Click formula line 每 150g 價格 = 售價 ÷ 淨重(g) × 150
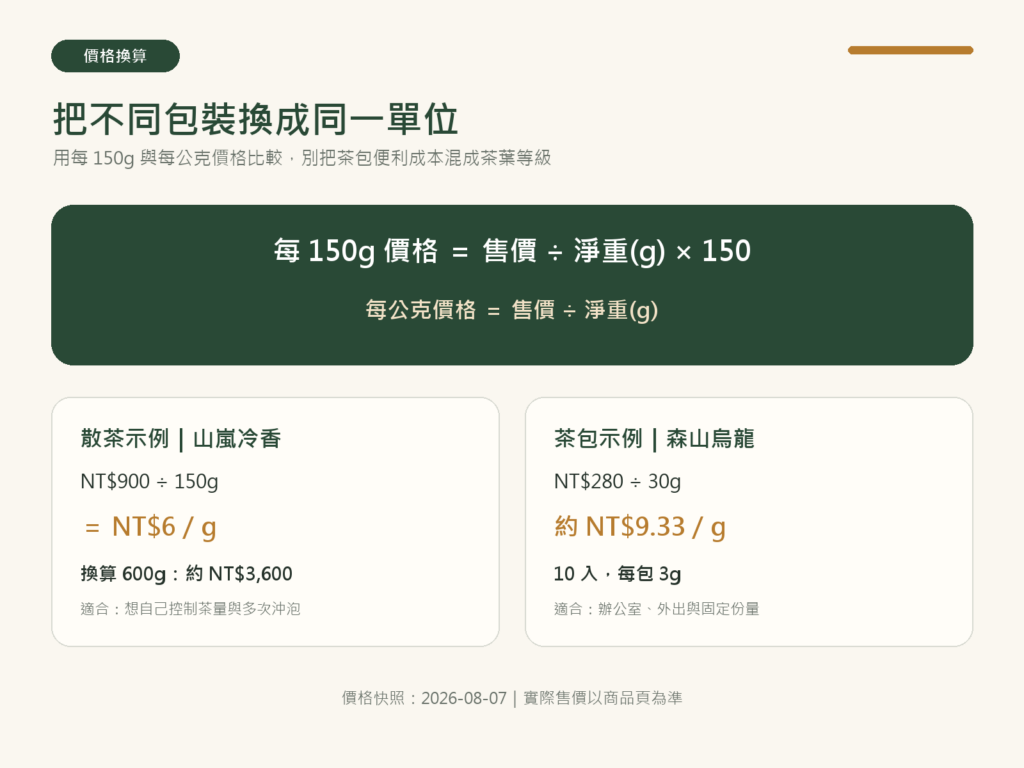1024x768 pixels. 512,251
